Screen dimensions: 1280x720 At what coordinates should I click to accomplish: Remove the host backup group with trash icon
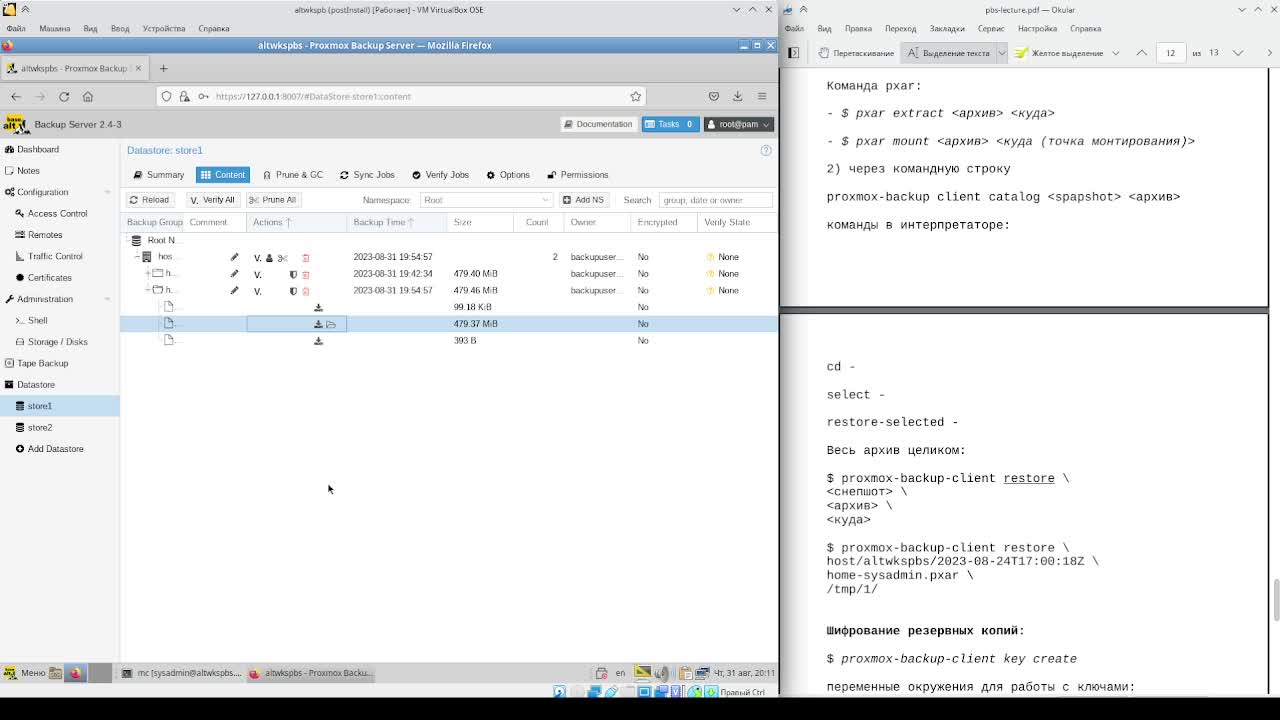click(x=305, y=258)
